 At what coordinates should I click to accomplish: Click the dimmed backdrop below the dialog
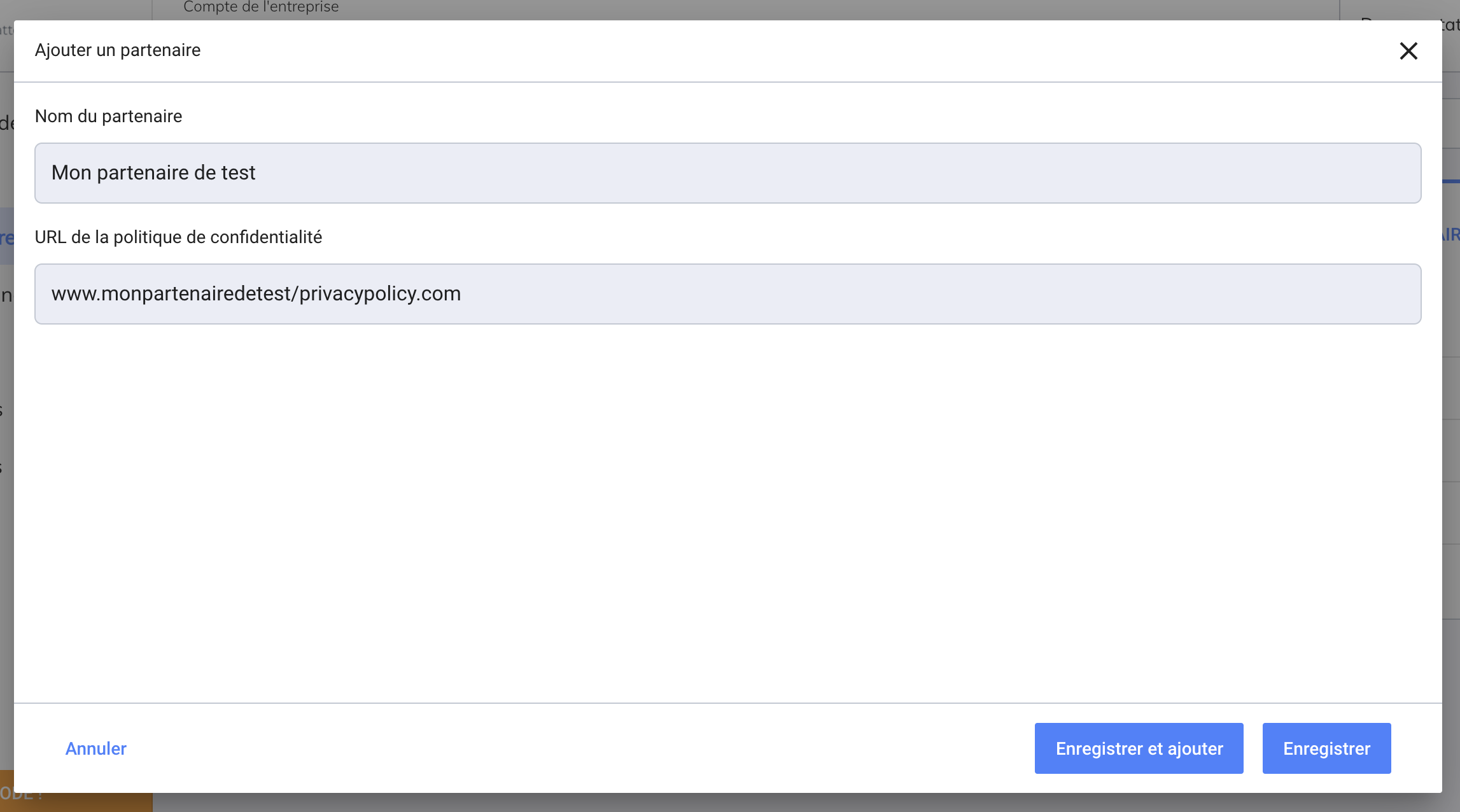click(764, 803)
